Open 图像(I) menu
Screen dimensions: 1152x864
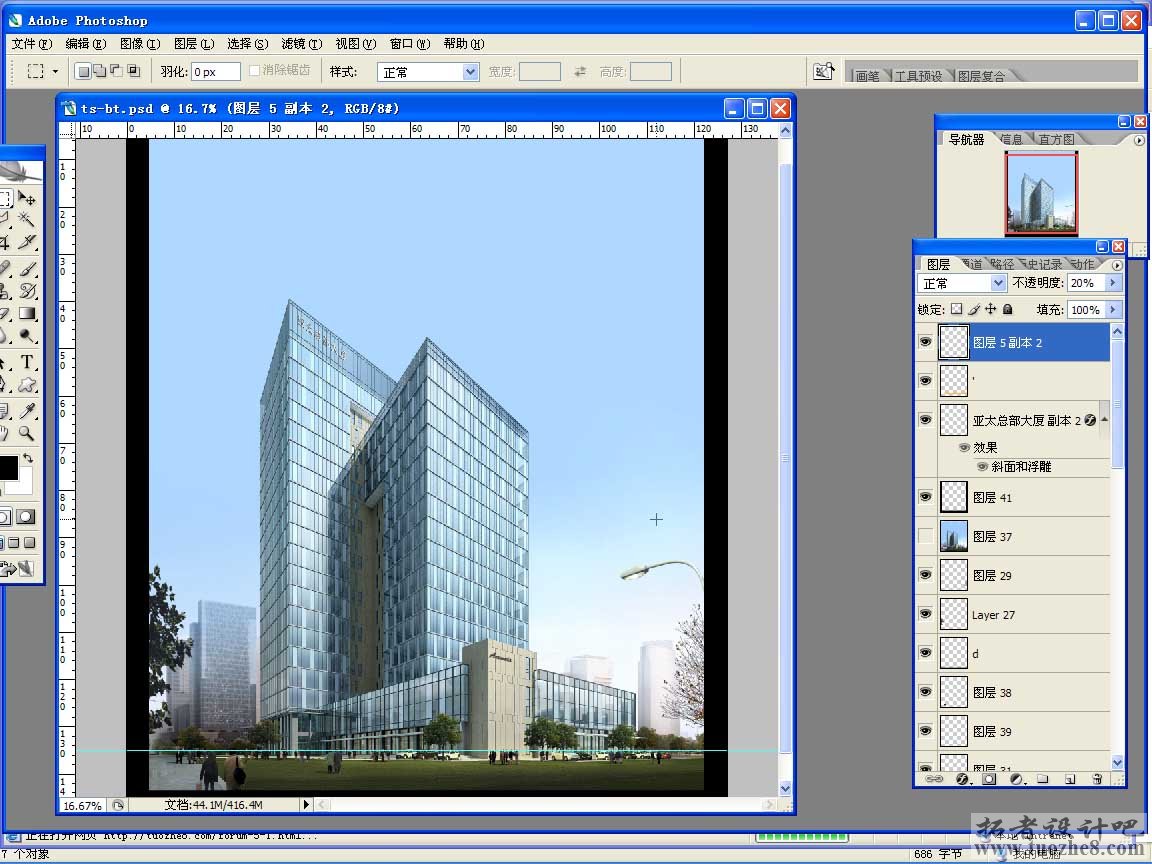pos(140,44)
